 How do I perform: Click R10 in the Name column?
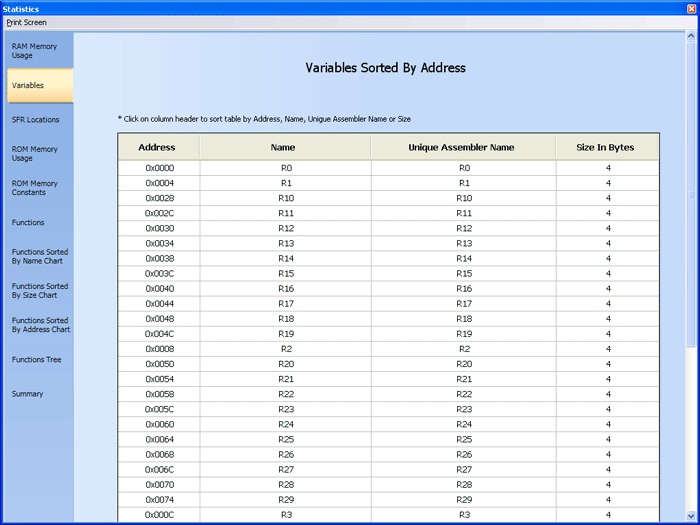[x=286, y=198]
